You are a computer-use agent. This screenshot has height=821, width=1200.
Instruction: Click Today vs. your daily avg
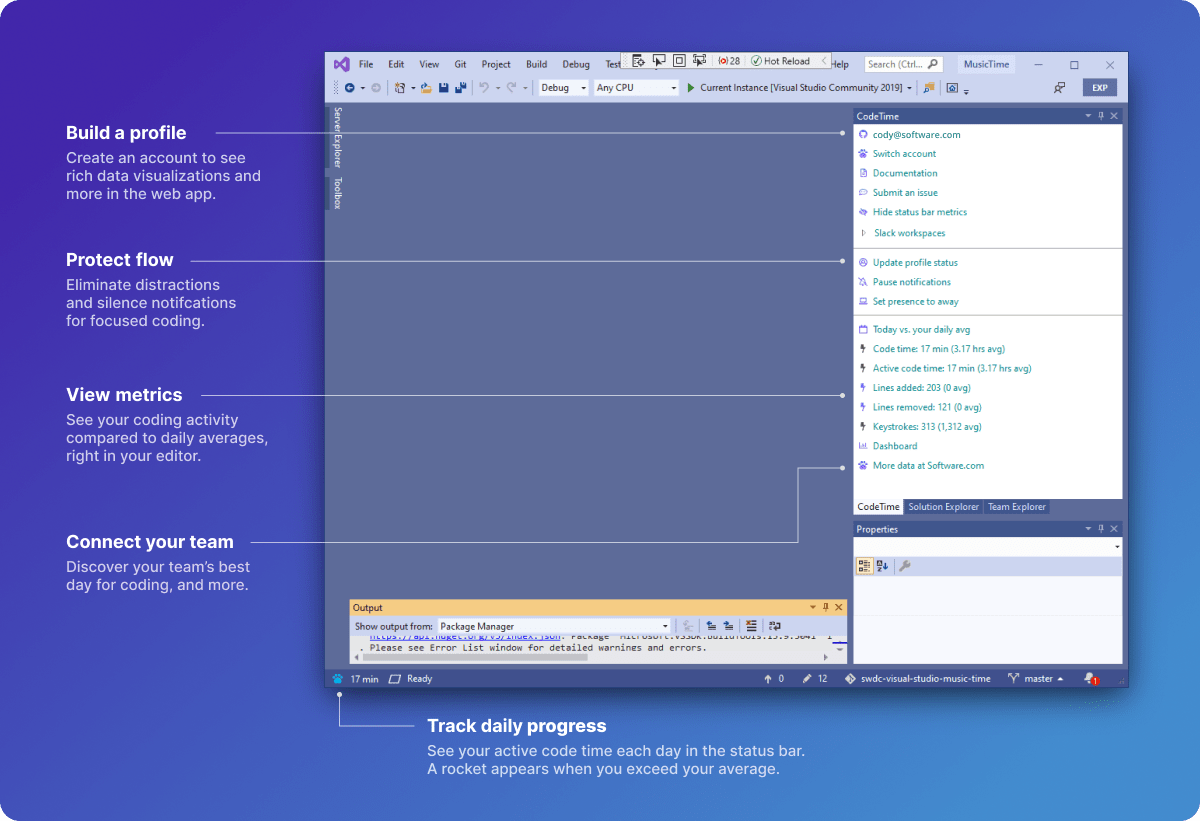(921, 329)
